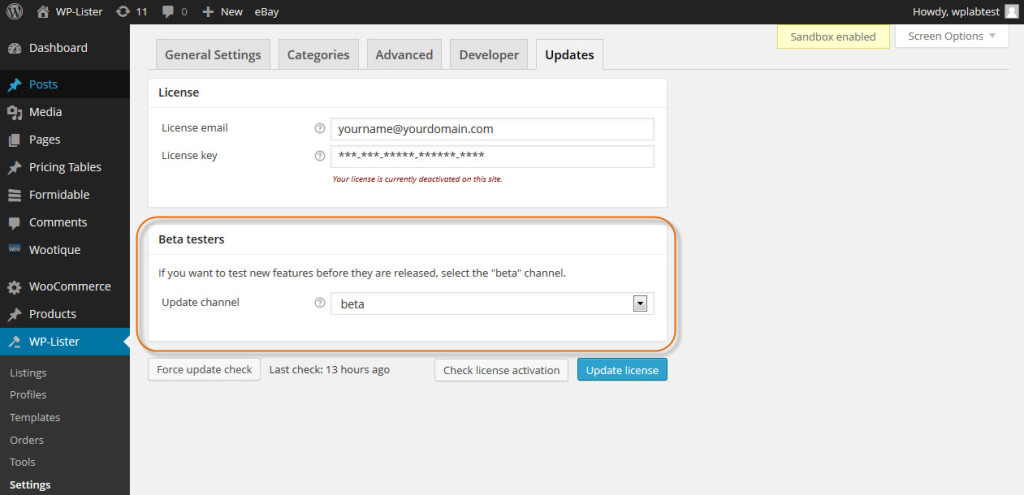Switch to the General Settings tab

[213, 54]
